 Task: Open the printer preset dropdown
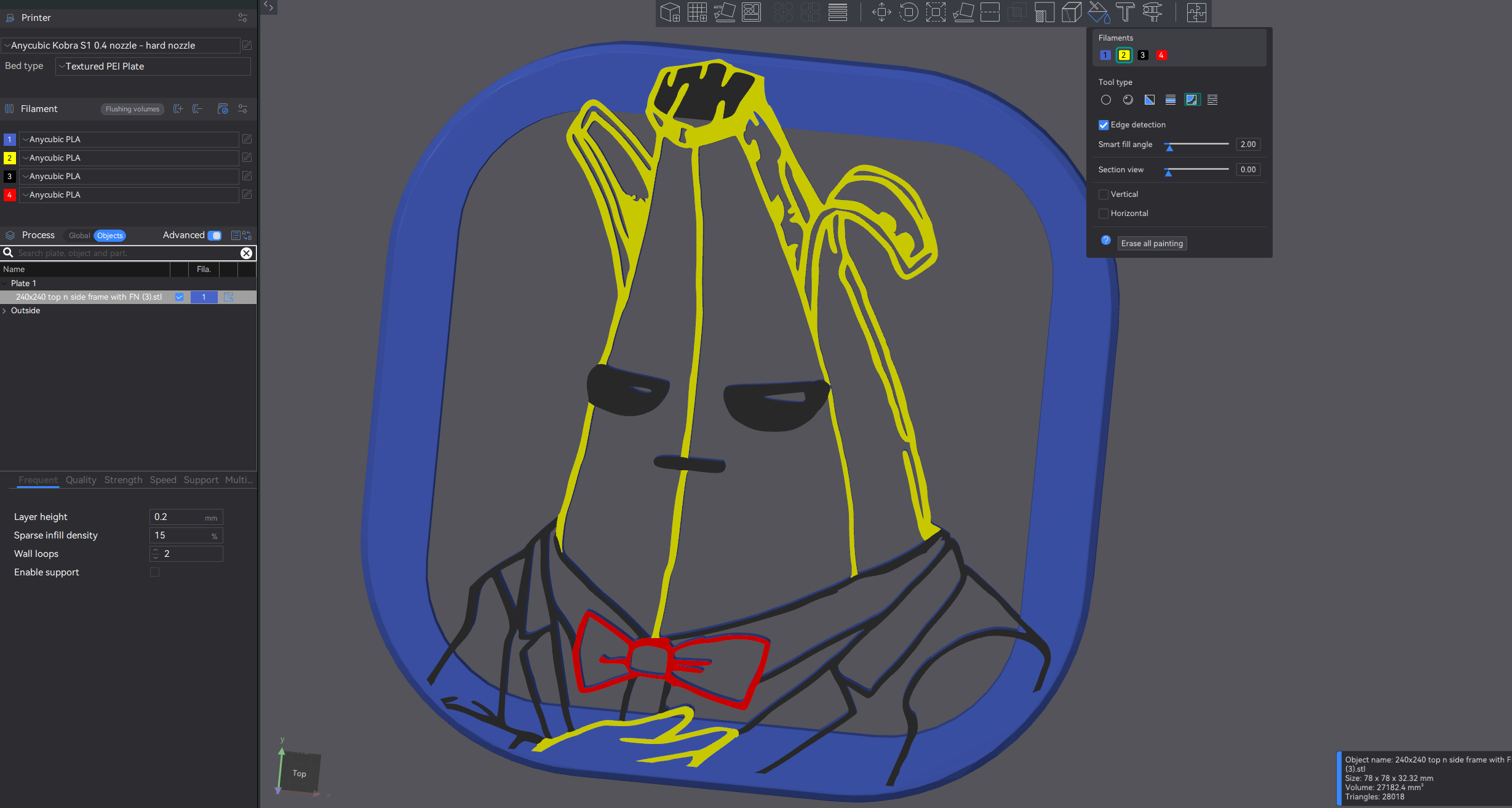click(121, 46)
